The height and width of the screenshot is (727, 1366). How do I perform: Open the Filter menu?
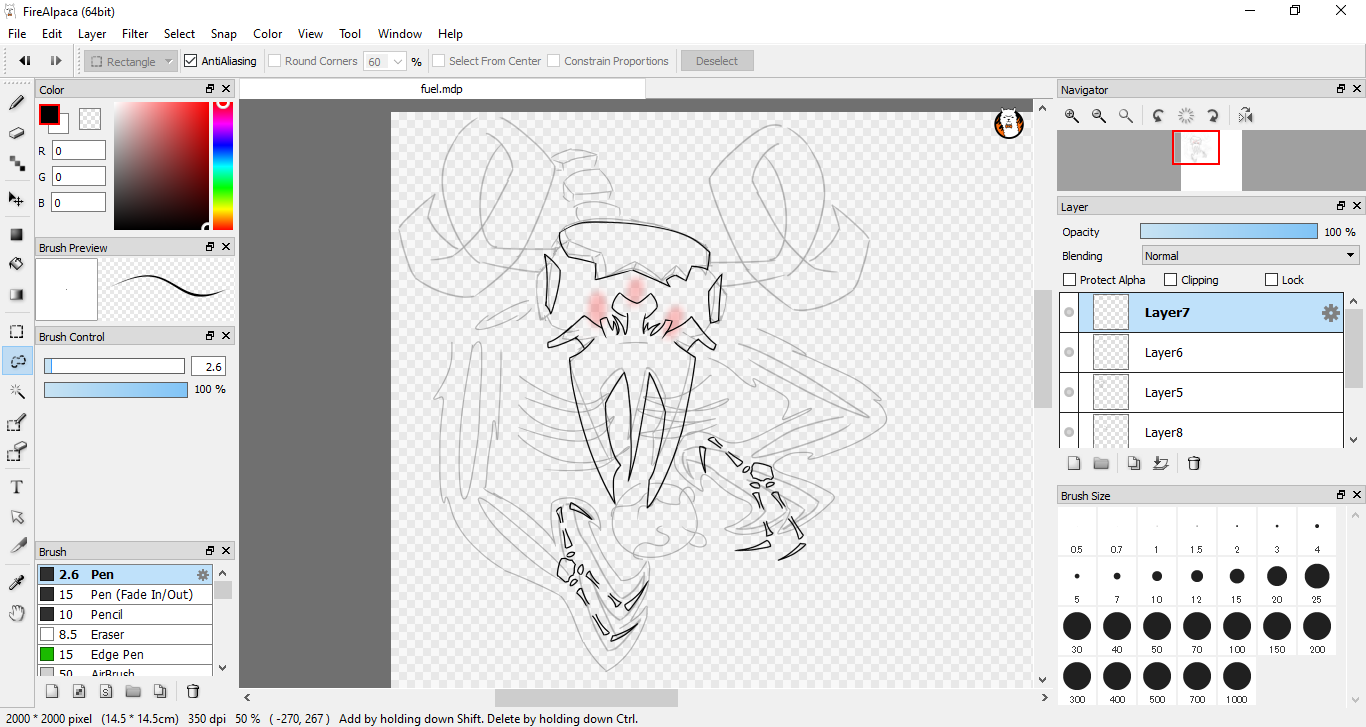[x=135, y=34]
